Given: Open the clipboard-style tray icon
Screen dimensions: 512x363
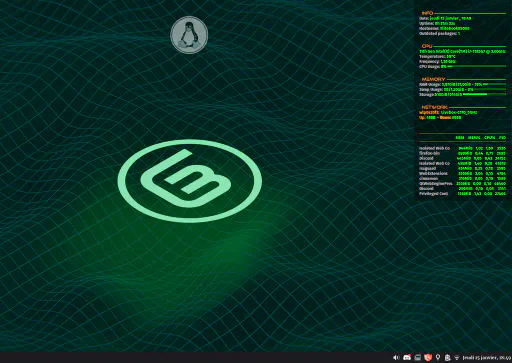Looking at the screenshot, I should (x=448, y=357).
